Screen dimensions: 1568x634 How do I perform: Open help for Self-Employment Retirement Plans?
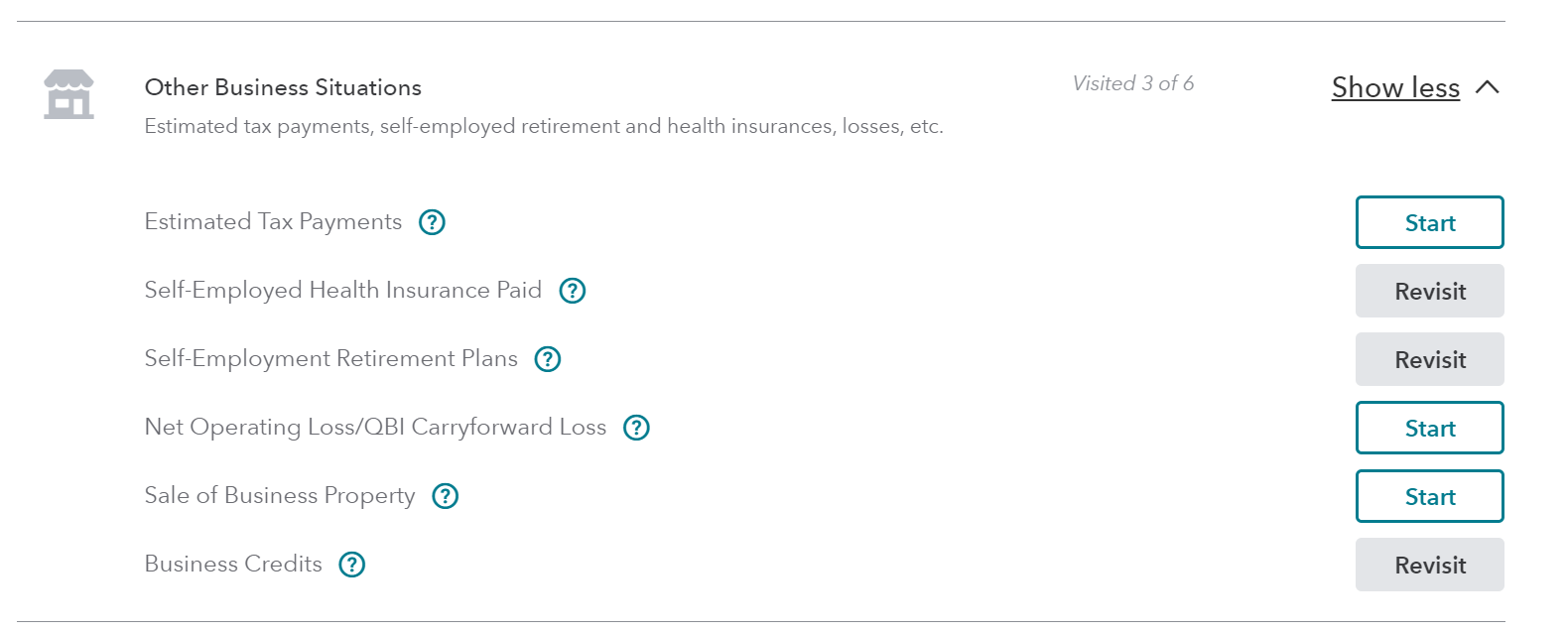click(548, 359)
